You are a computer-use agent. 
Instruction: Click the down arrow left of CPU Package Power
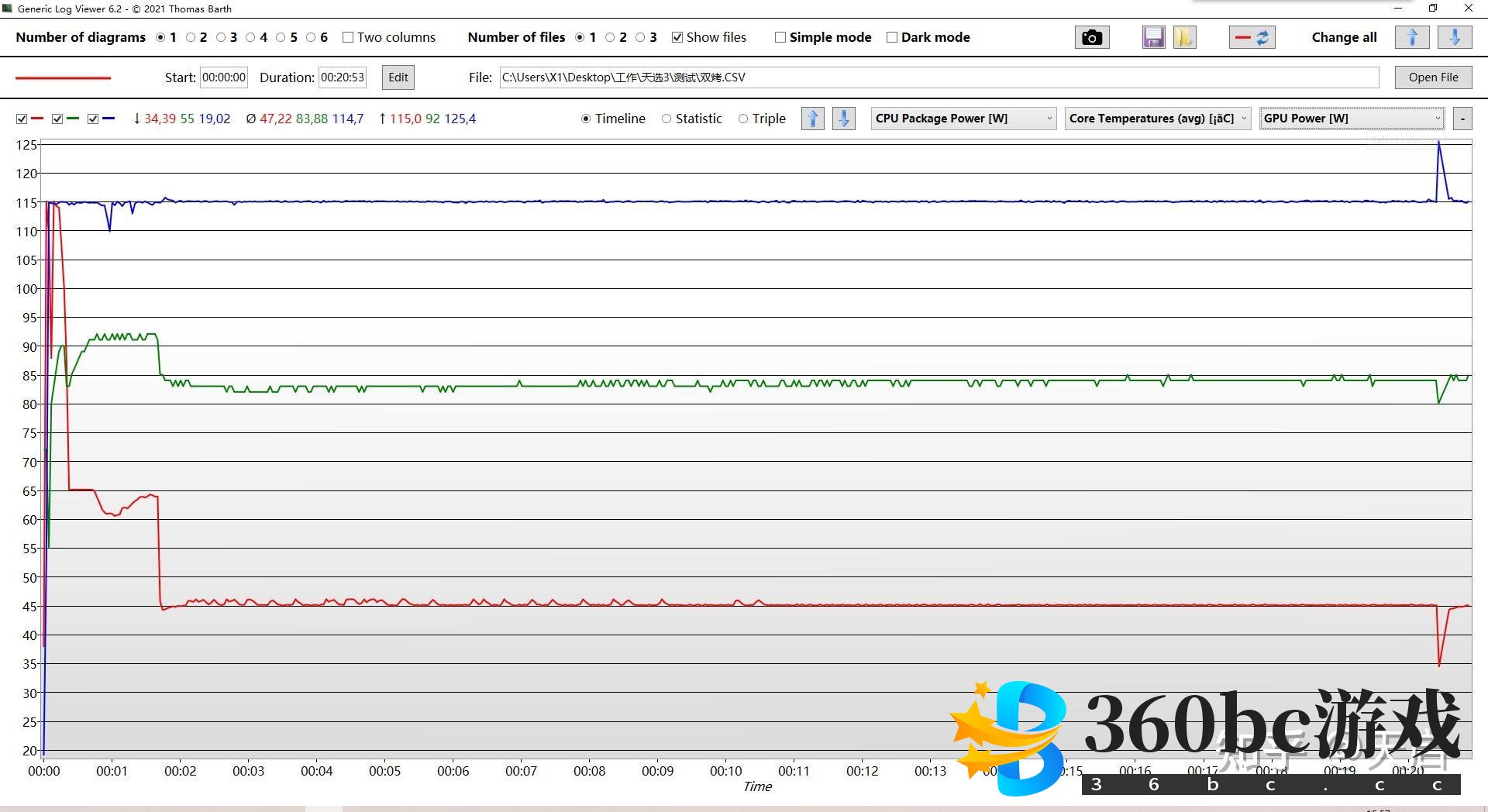[843, 119]
